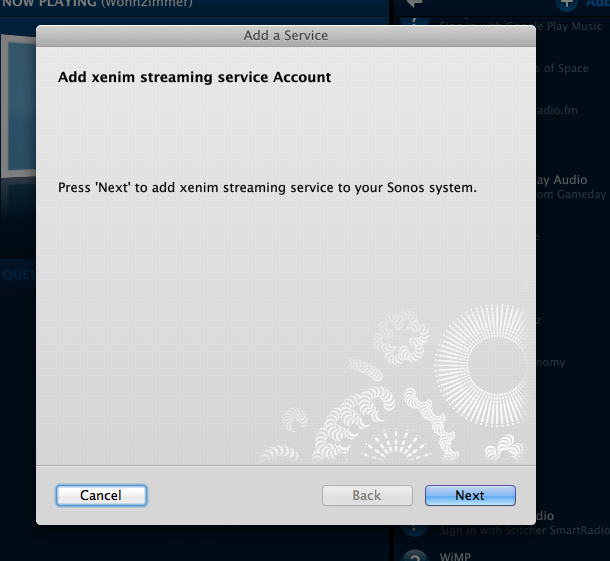Click the WiMP question mark icon
The image size is (610, 561).
click(x=415, y=556)
